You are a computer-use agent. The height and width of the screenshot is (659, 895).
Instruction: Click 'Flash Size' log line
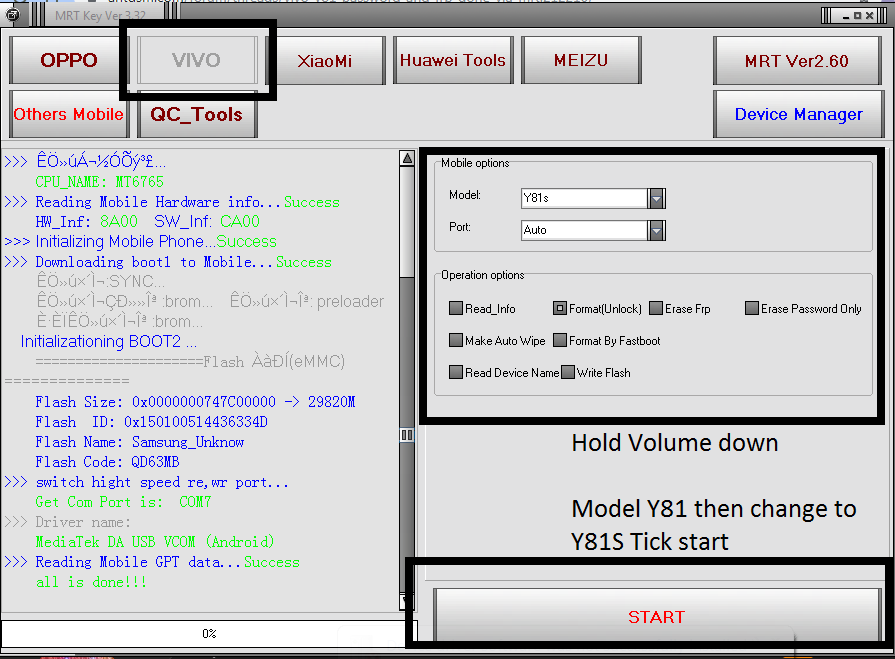tap(195, 402)
